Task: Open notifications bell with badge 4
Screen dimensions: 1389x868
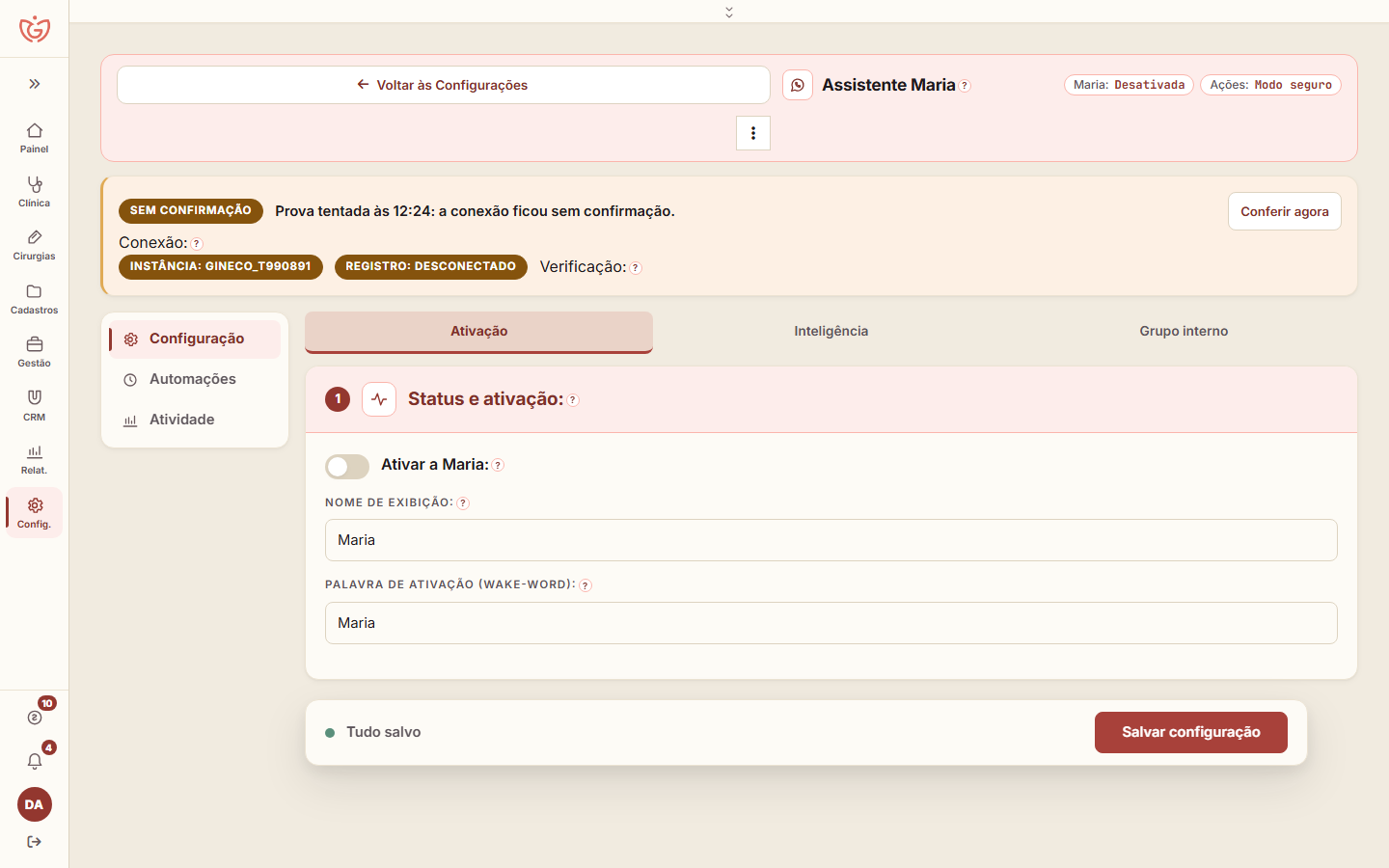Action: point(35,761)
